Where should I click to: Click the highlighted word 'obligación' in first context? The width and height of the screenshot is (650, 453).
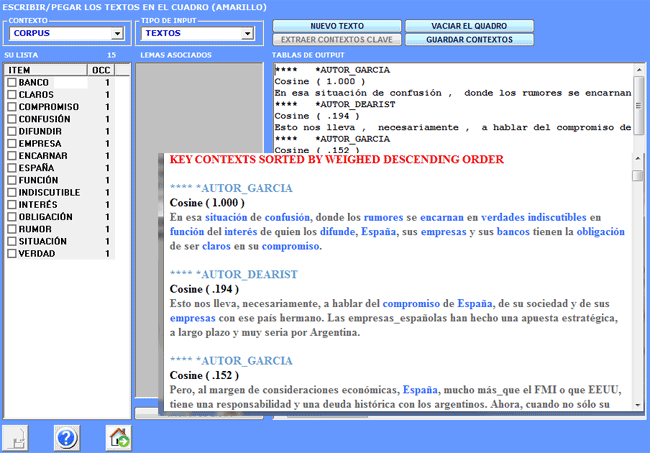pyautogui.click(x=600, y=232)
